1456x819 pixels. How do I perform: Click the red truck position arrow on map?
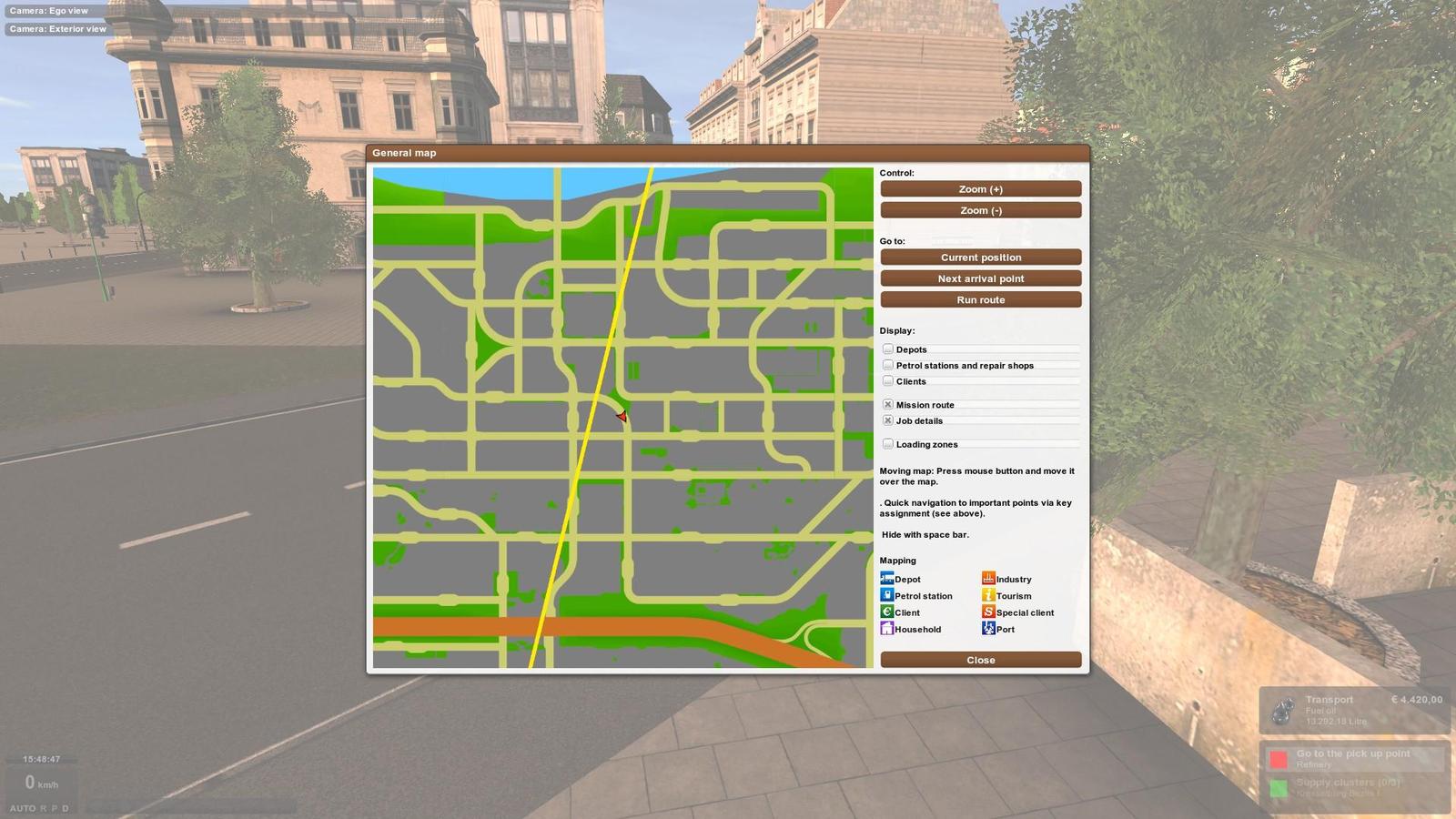click(622, 417)
